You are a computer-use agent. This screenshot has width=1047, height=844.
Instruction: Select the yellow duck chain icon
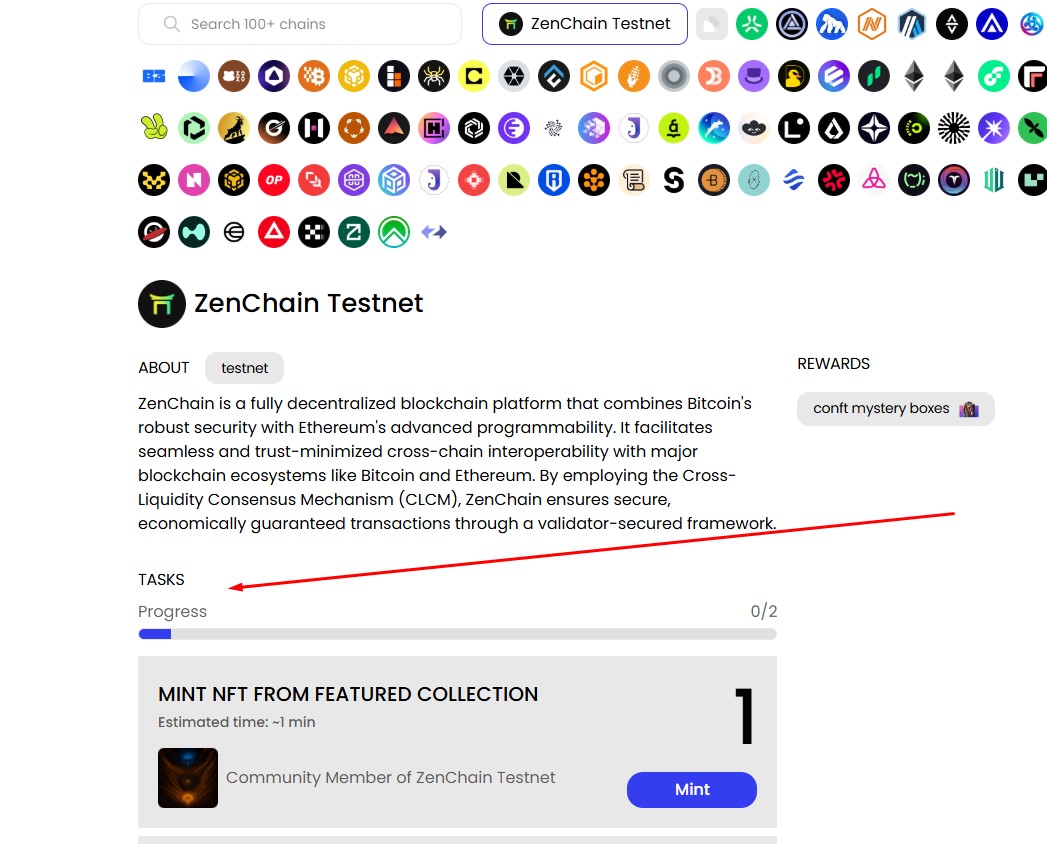point(794,76)
